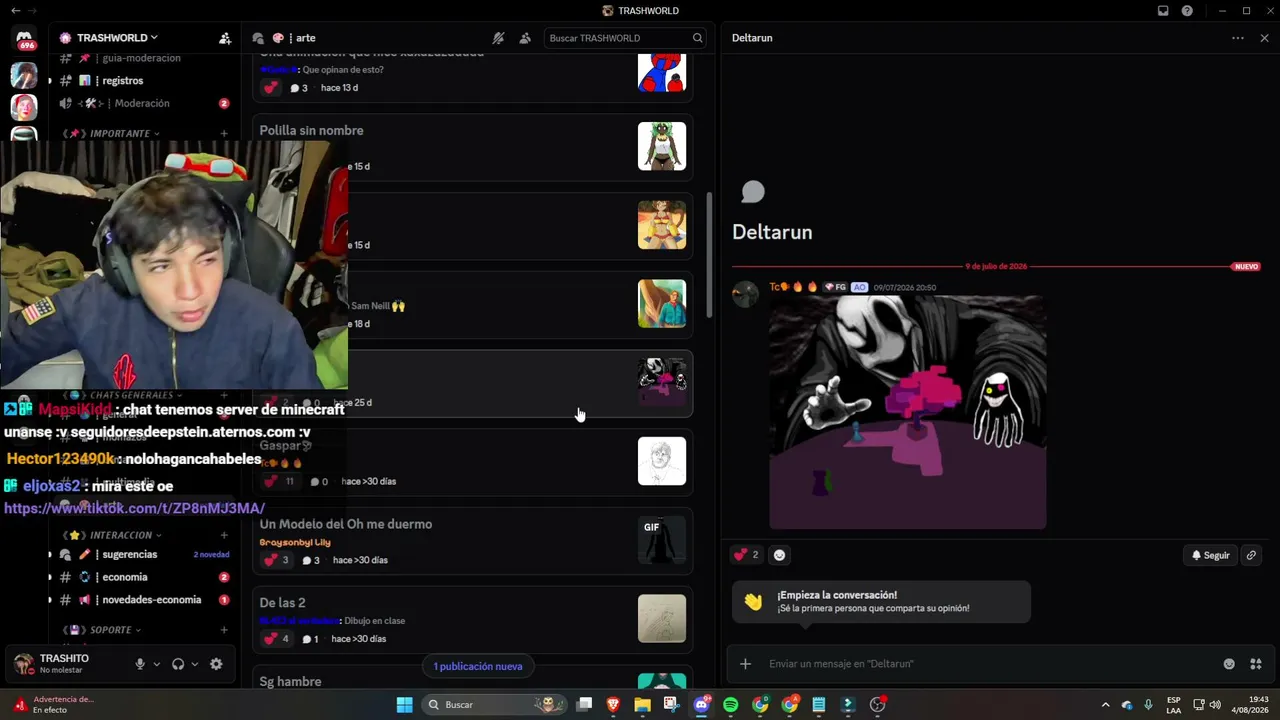React with heart on Un Modelo post
This screenshot has height=720, width=1280.
[x=276, y=560]
